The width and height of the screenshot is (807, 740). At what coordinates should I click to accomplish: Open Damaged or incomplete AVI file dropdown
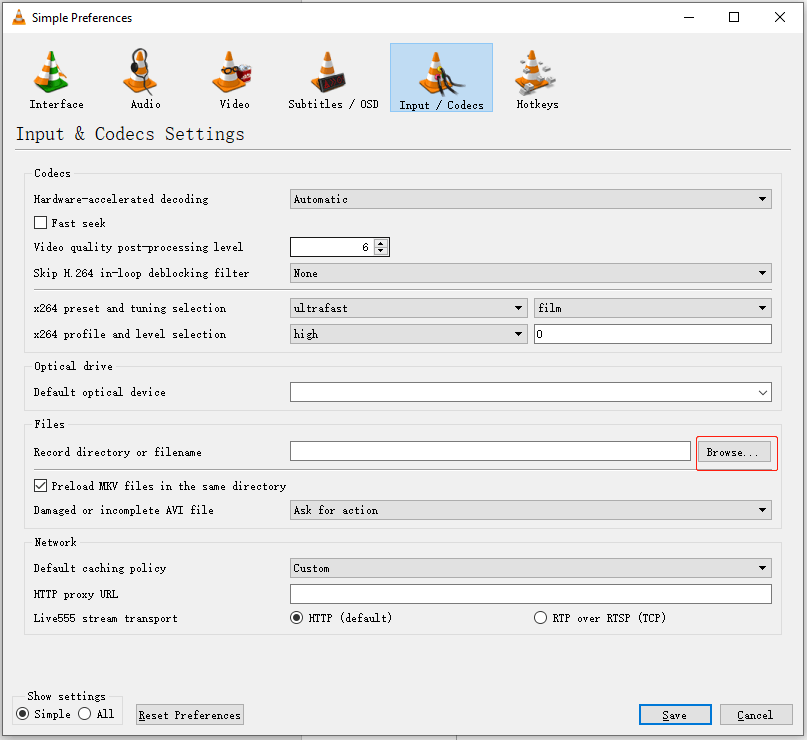click(x=531, y=510)
